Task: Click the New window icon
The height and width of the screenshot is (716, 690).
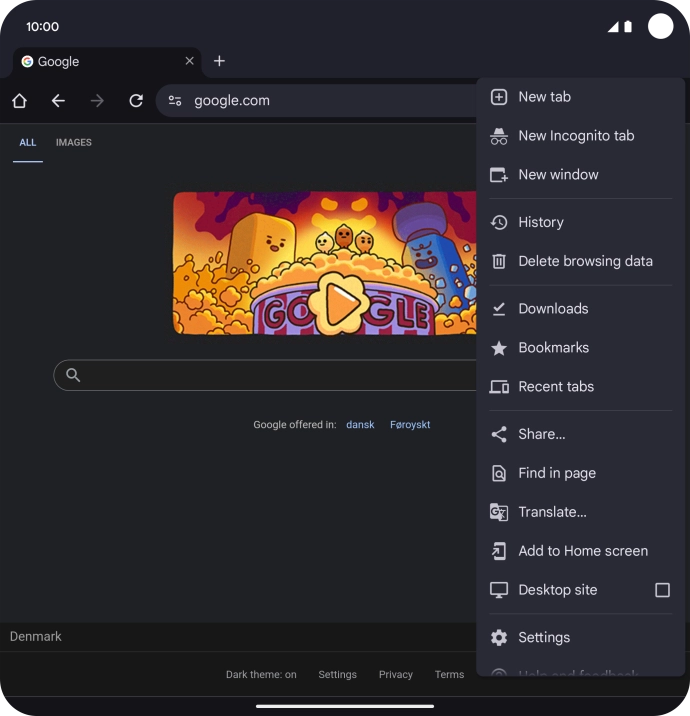Action: pyautogui.click(x=499, y=175)
